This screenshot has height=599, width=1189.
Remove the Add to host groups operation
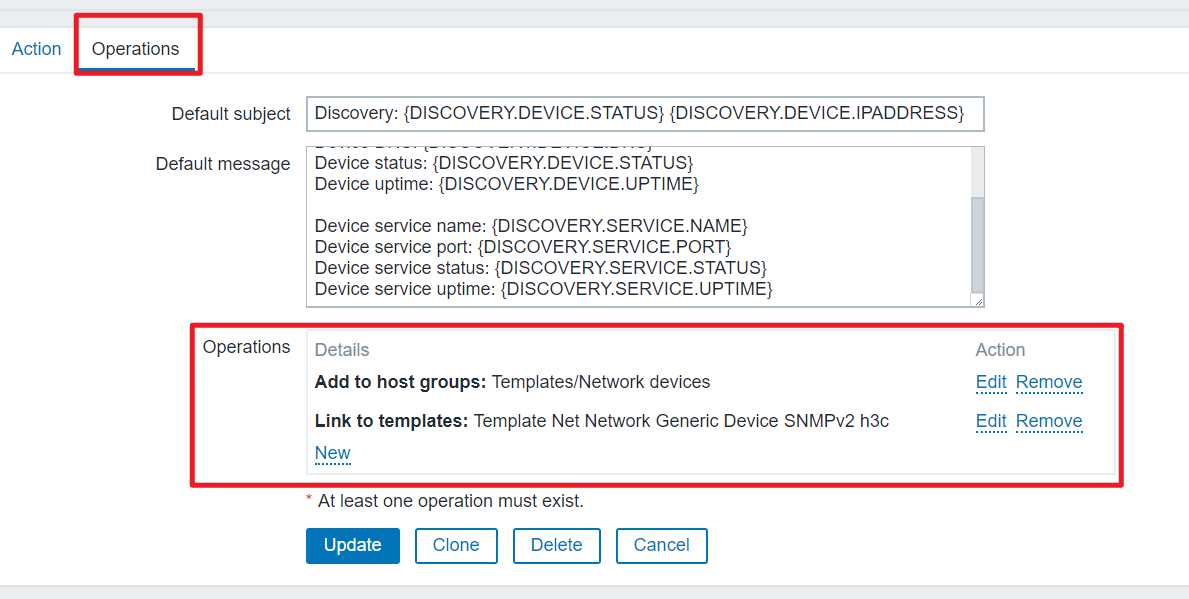coord(1048,382)
